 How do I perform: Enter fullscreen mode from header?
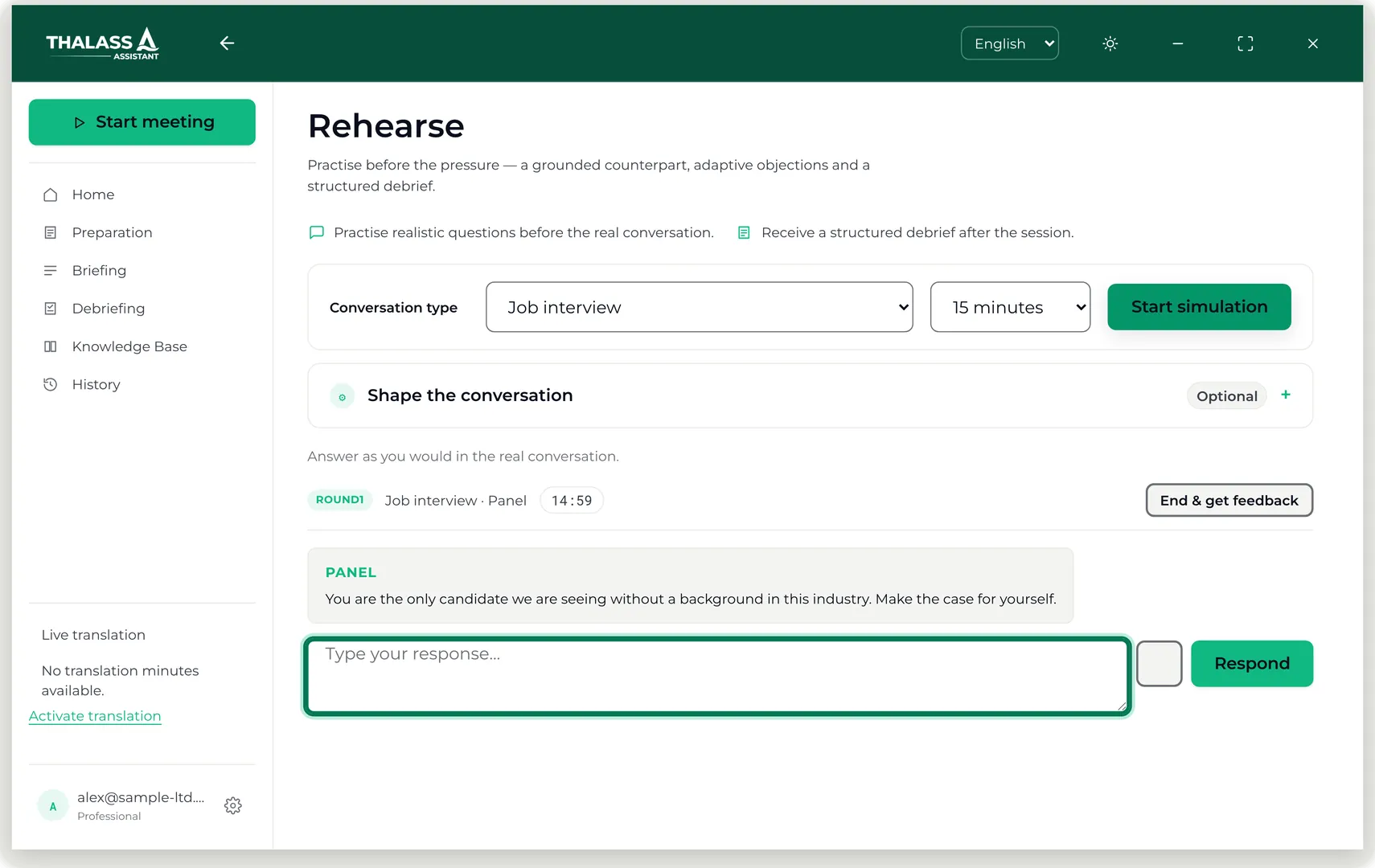[1246, 43]
